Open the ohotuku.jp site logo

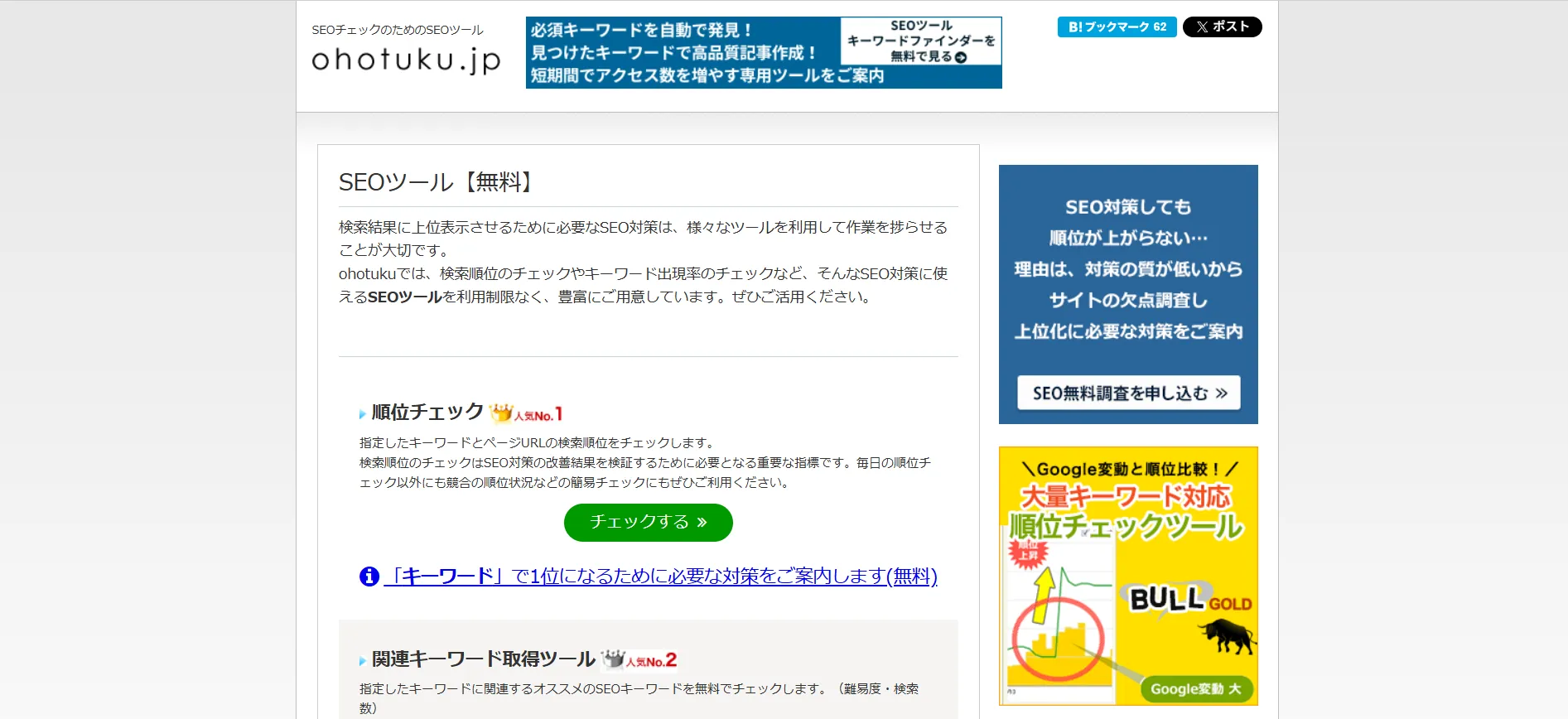(x=406, y=60)
